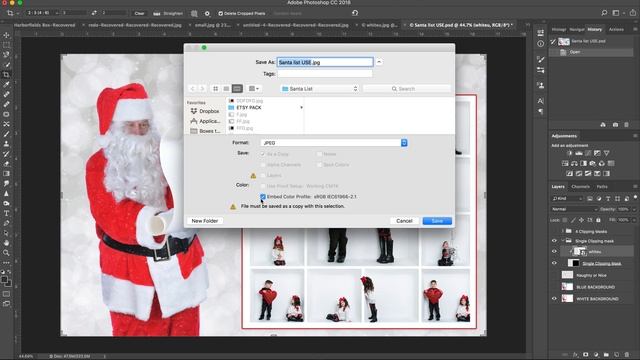
Task: Add layer style fx icon
Action: point(575,355)
